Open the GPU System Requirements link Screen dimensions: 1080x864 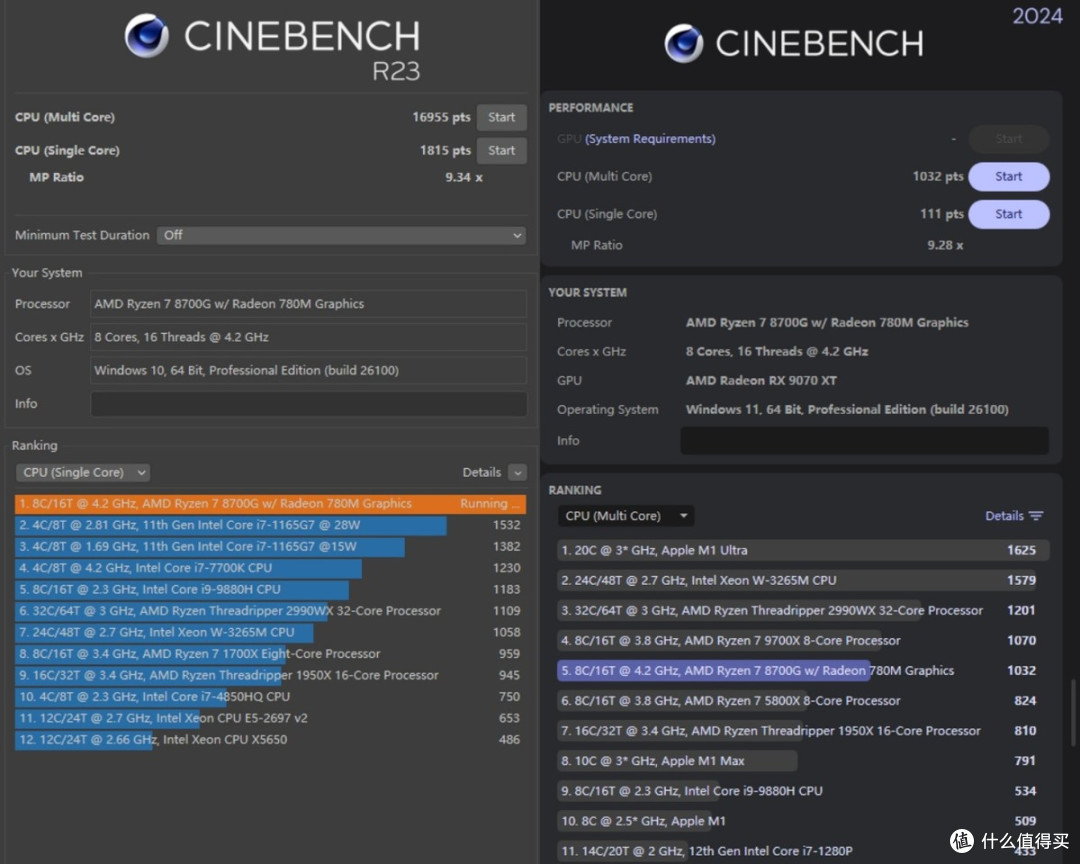[650, 139]
